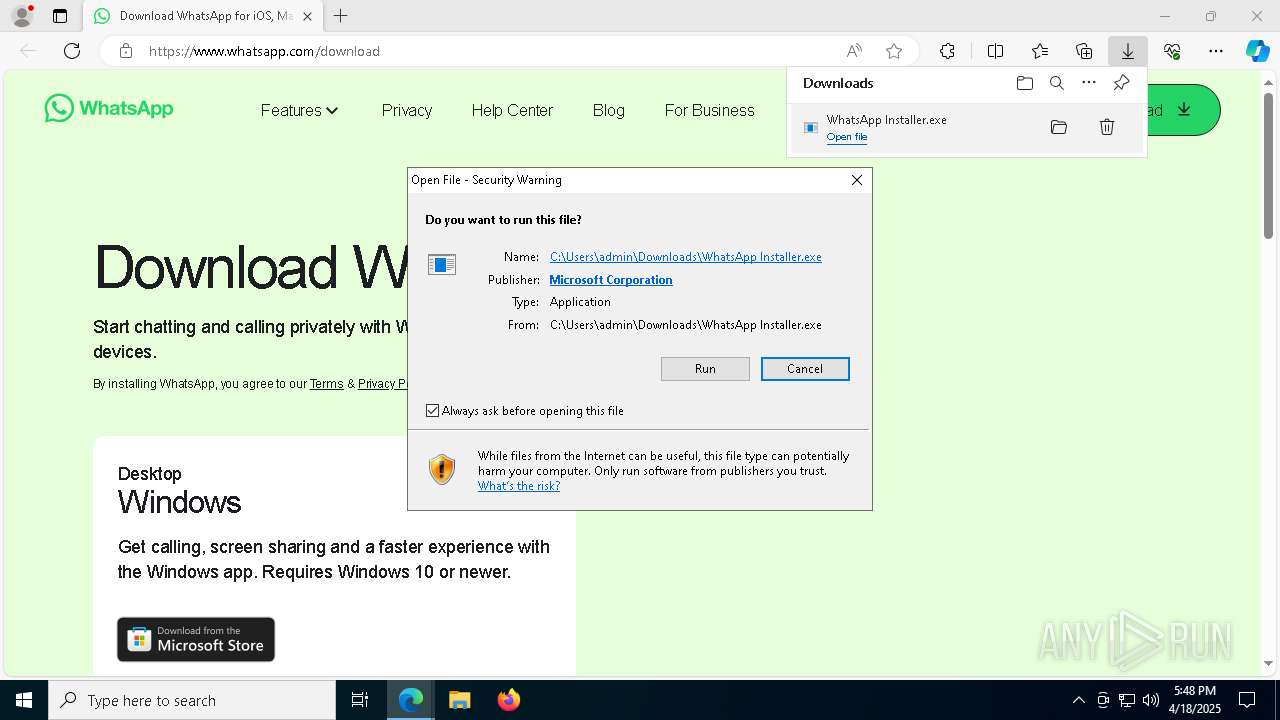Open Browser essentials heart icon
The height and width of the screenshot is (720, 1280).
point(1172,51)
